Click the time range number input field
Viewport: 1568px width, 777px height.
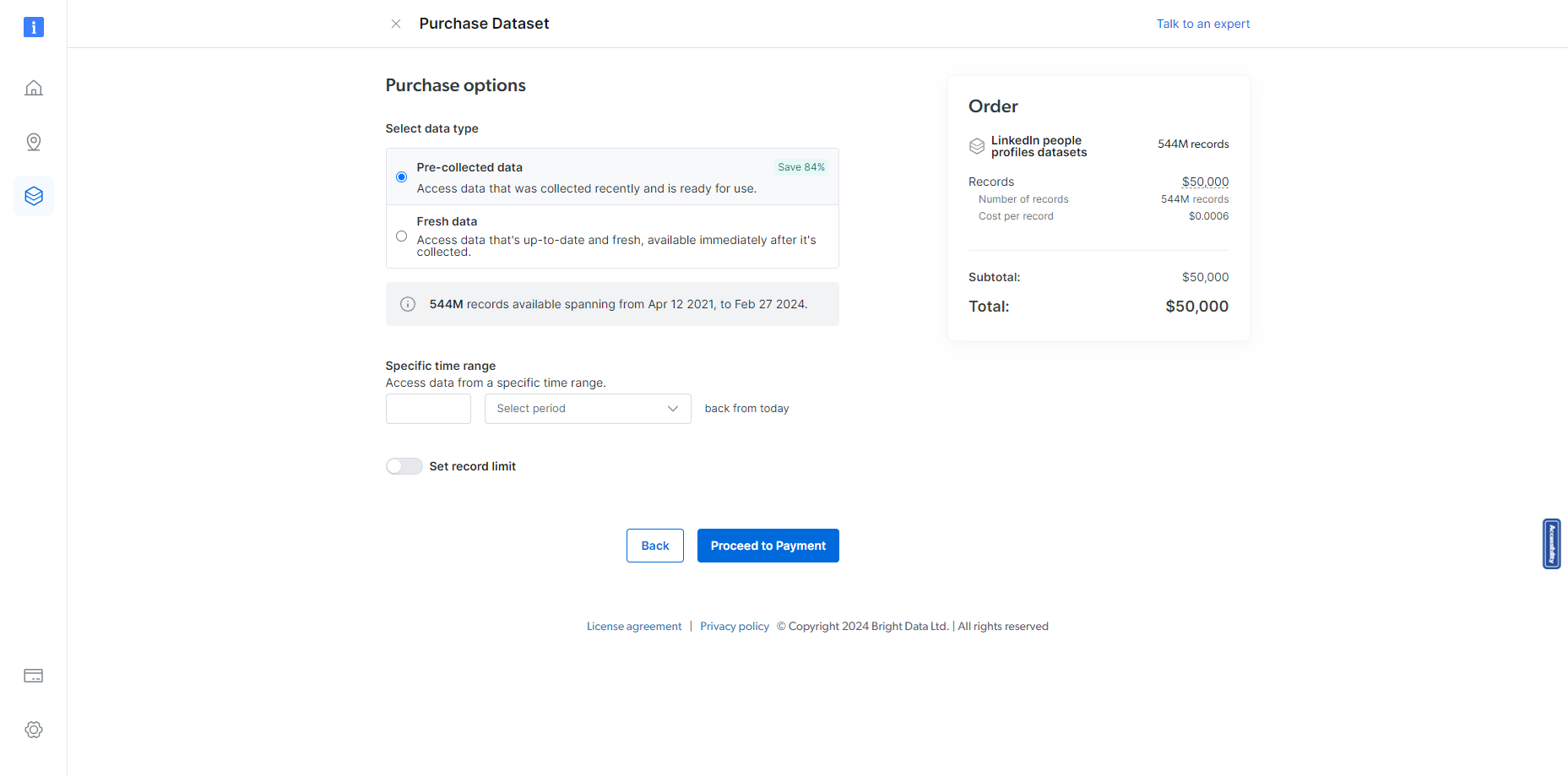click(x=428, y=409)
